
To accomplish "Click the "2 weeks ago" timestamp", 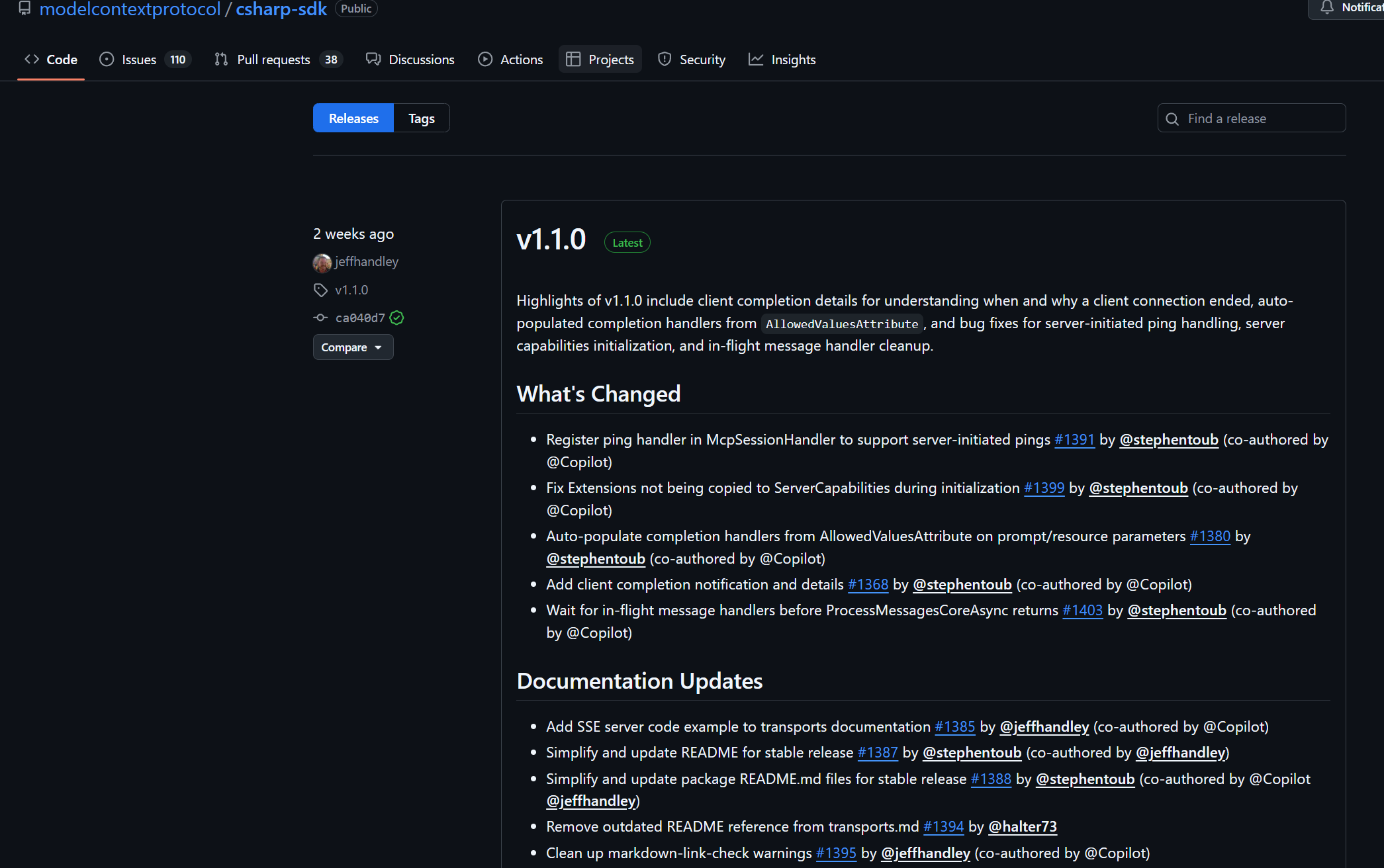I will [353, 234].
